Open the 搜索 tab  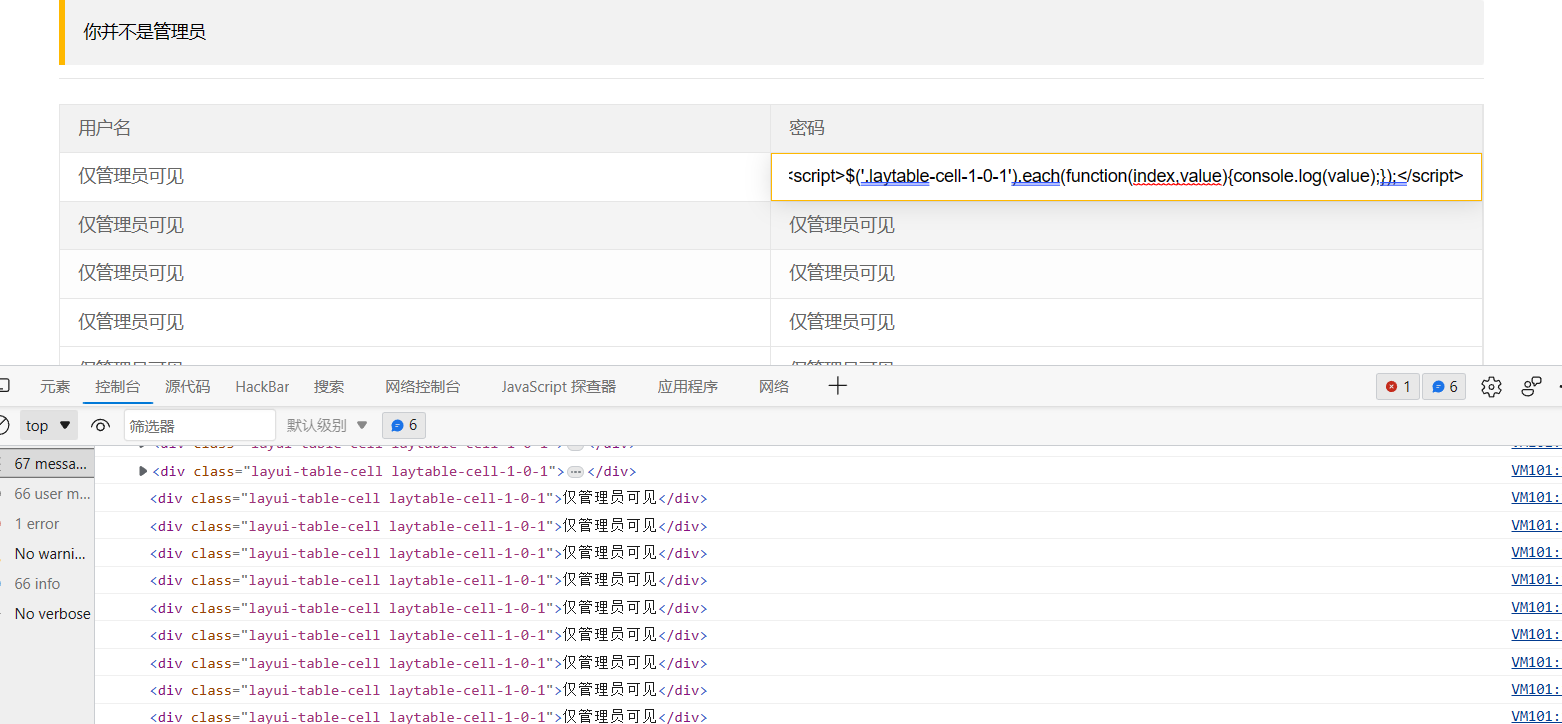coord(329,387)
